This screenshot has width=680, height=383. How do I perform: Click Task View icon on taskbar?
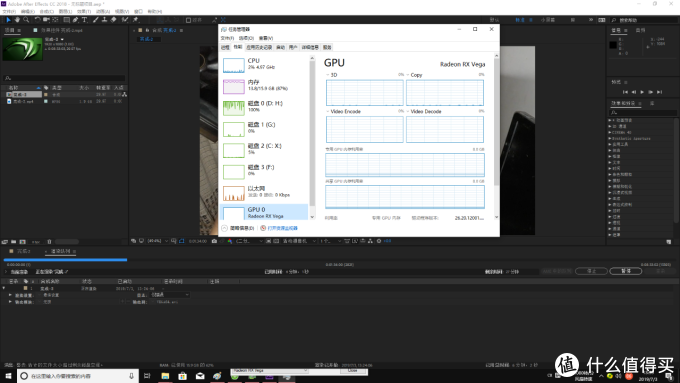click(x=147, y=376)
